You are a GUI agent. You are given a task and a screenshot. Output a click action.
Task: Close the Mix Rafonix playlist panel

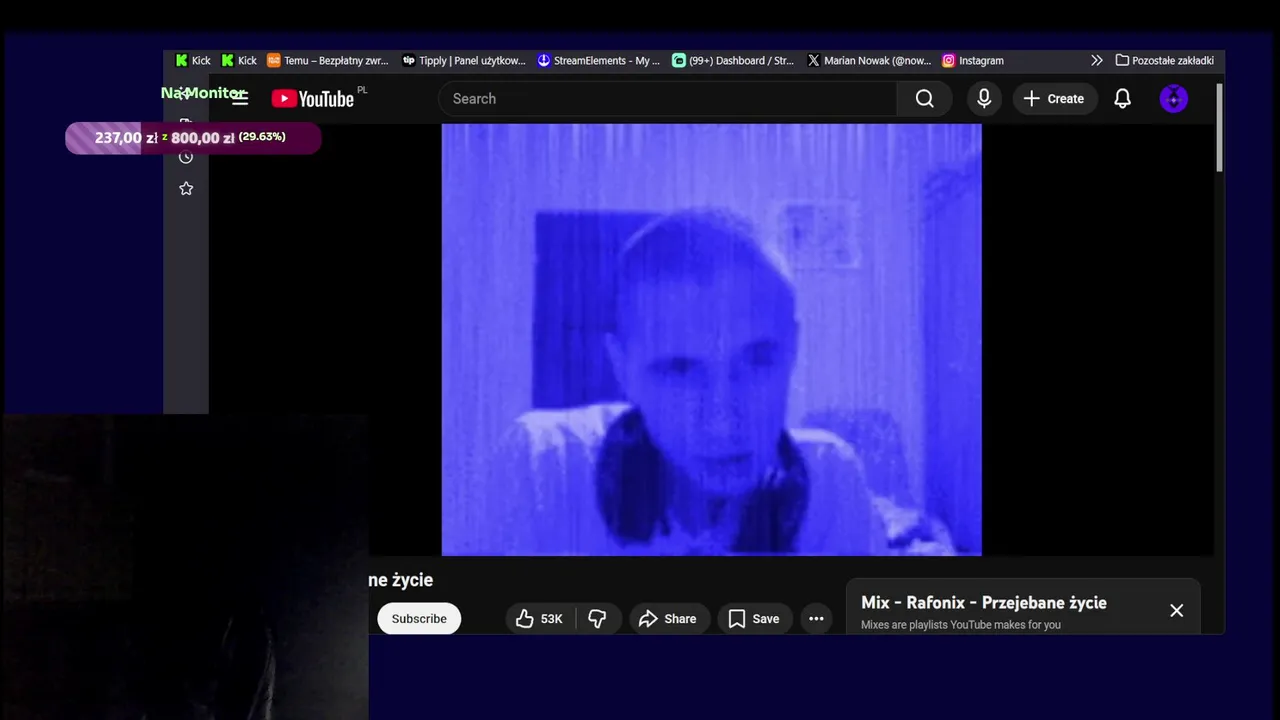click(1177, 610)
